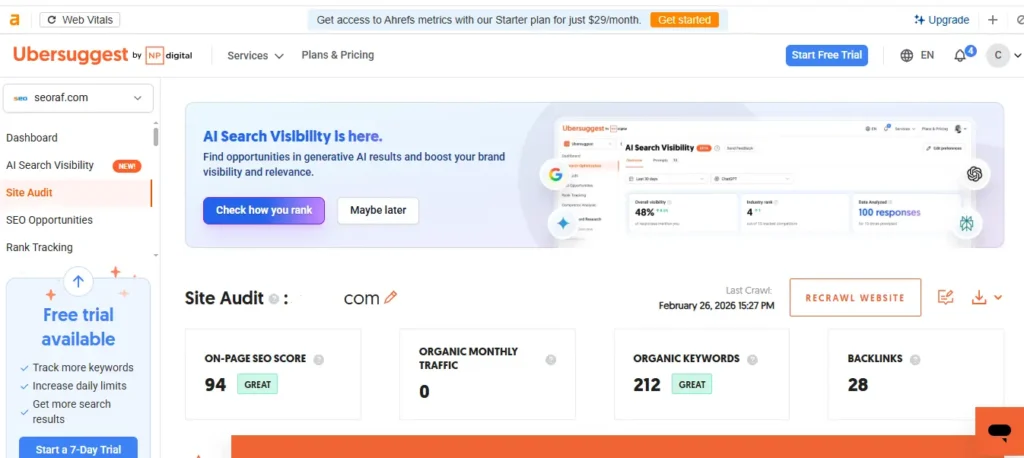1024x458 pixels.
Task: Open the notifications bell icon
Action: pos(960,56)
